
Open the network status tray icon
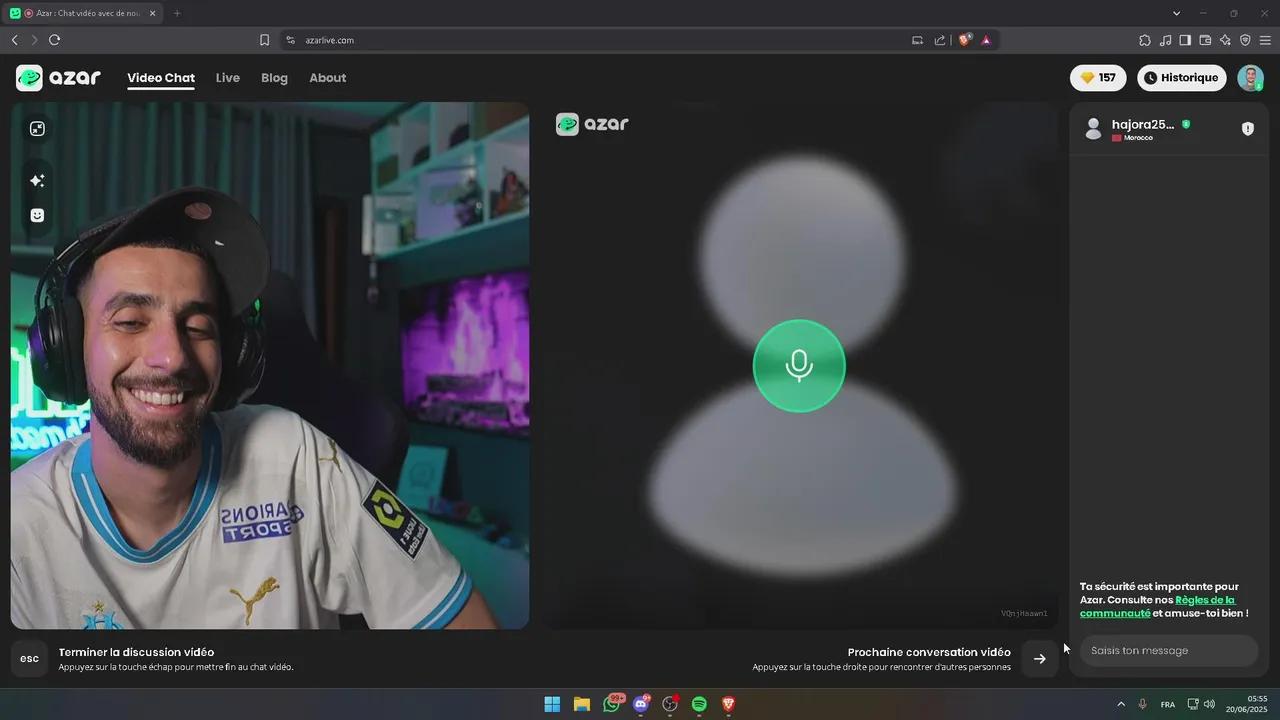point(1193,704)
